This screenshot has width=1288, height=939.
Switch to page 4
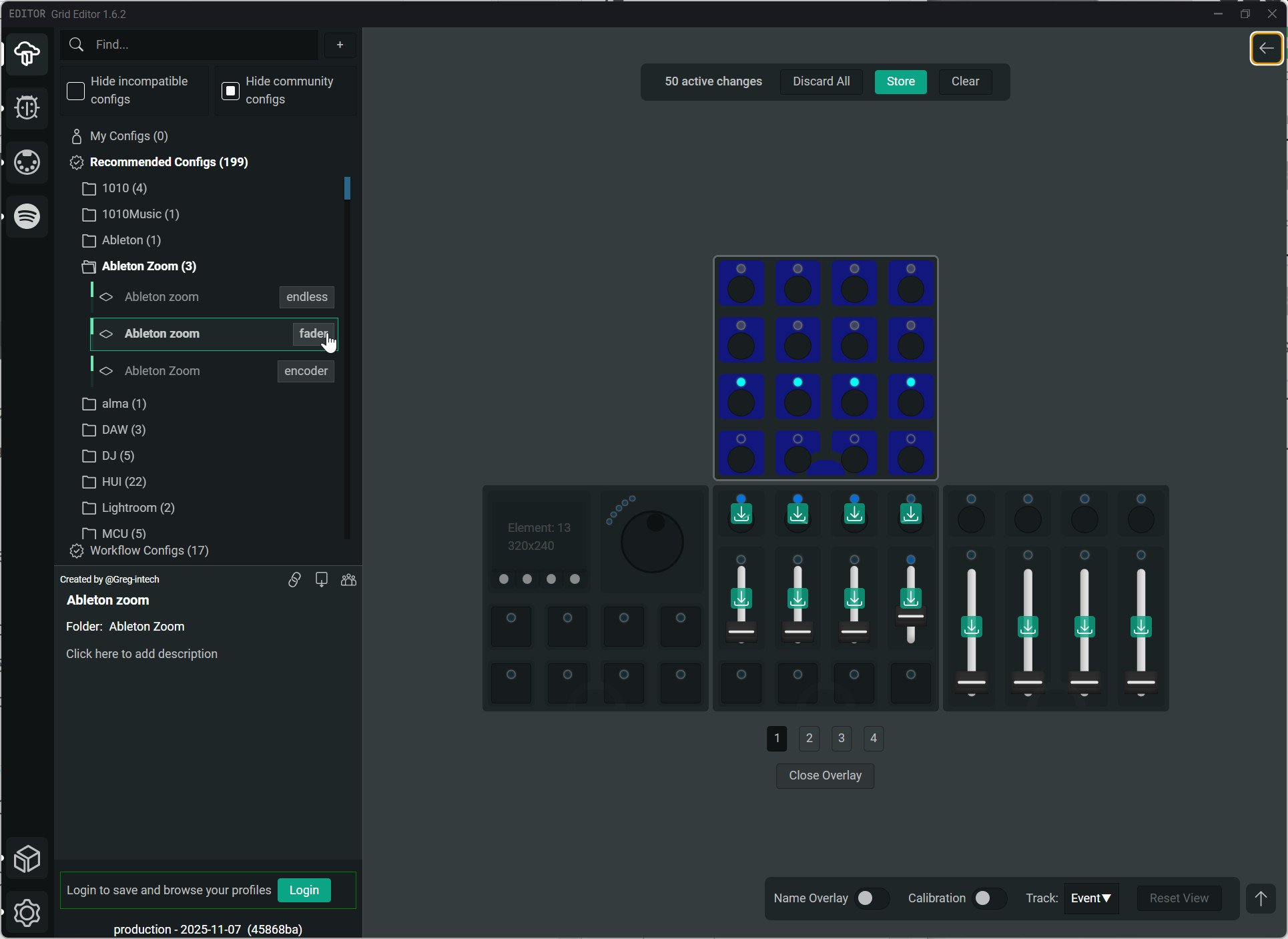click(x=873, y=738)
